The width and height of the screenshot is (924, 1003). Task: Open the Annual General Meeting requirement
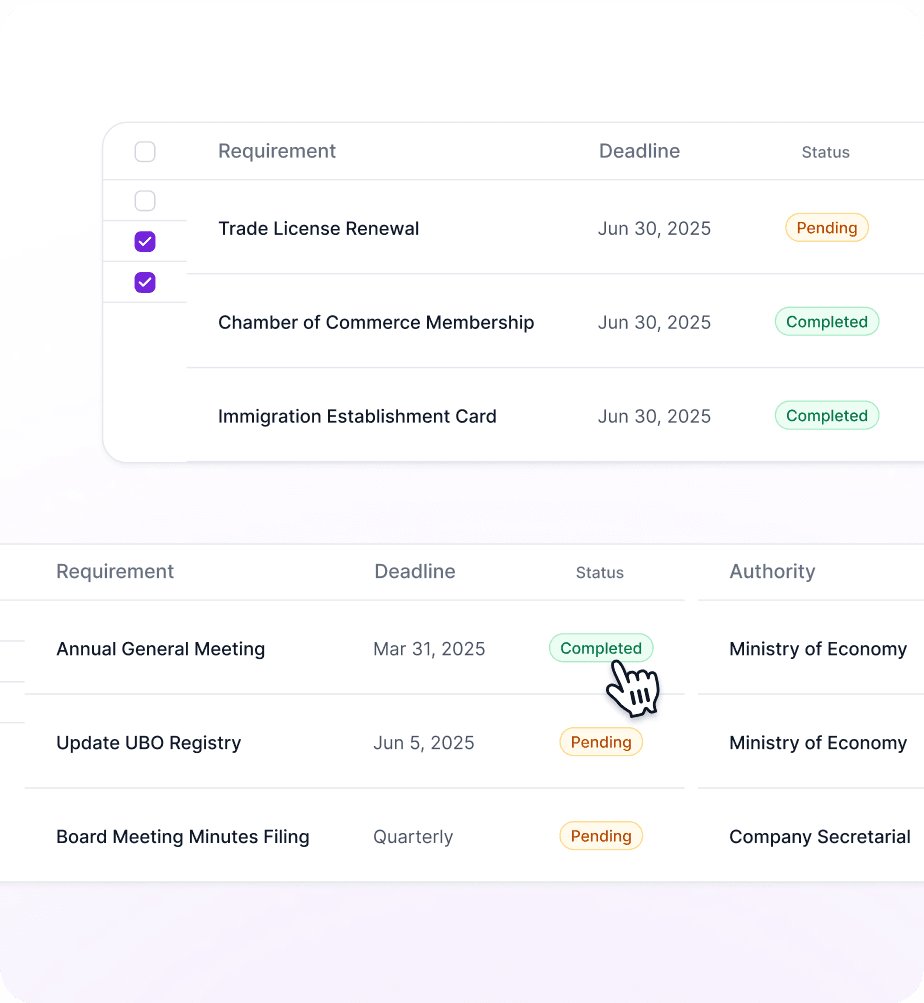coord(160,649)
